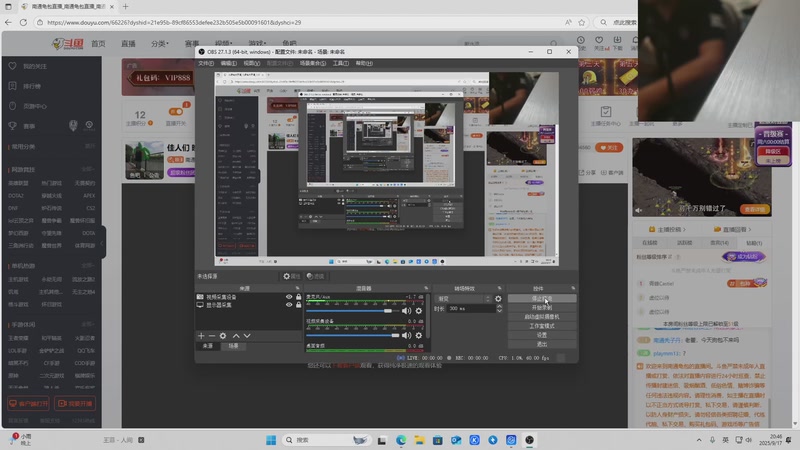Open OBS 文件 menu

(x=206, y=63)
